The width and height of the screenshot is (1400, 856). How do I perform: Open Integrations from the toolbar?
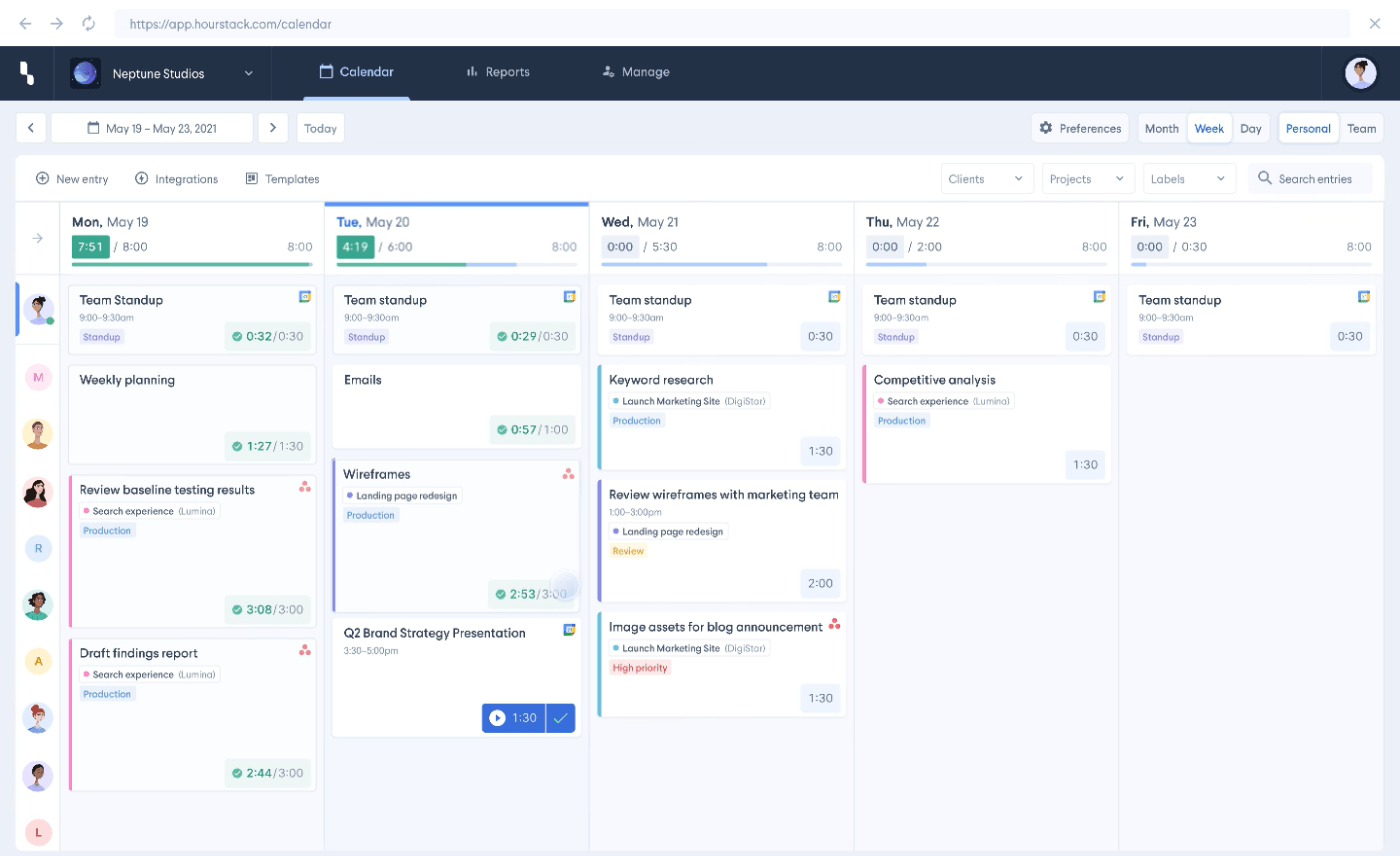[x=176, y=179]
